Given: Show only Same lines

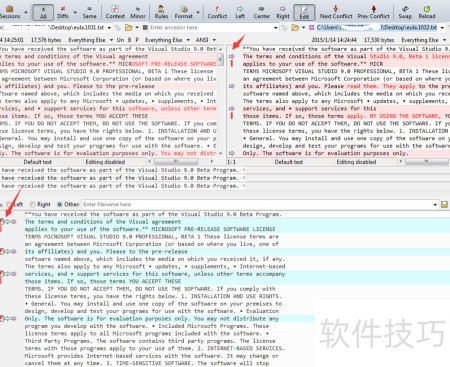Looking at the screenshot, I should click(x=89, y=12).
